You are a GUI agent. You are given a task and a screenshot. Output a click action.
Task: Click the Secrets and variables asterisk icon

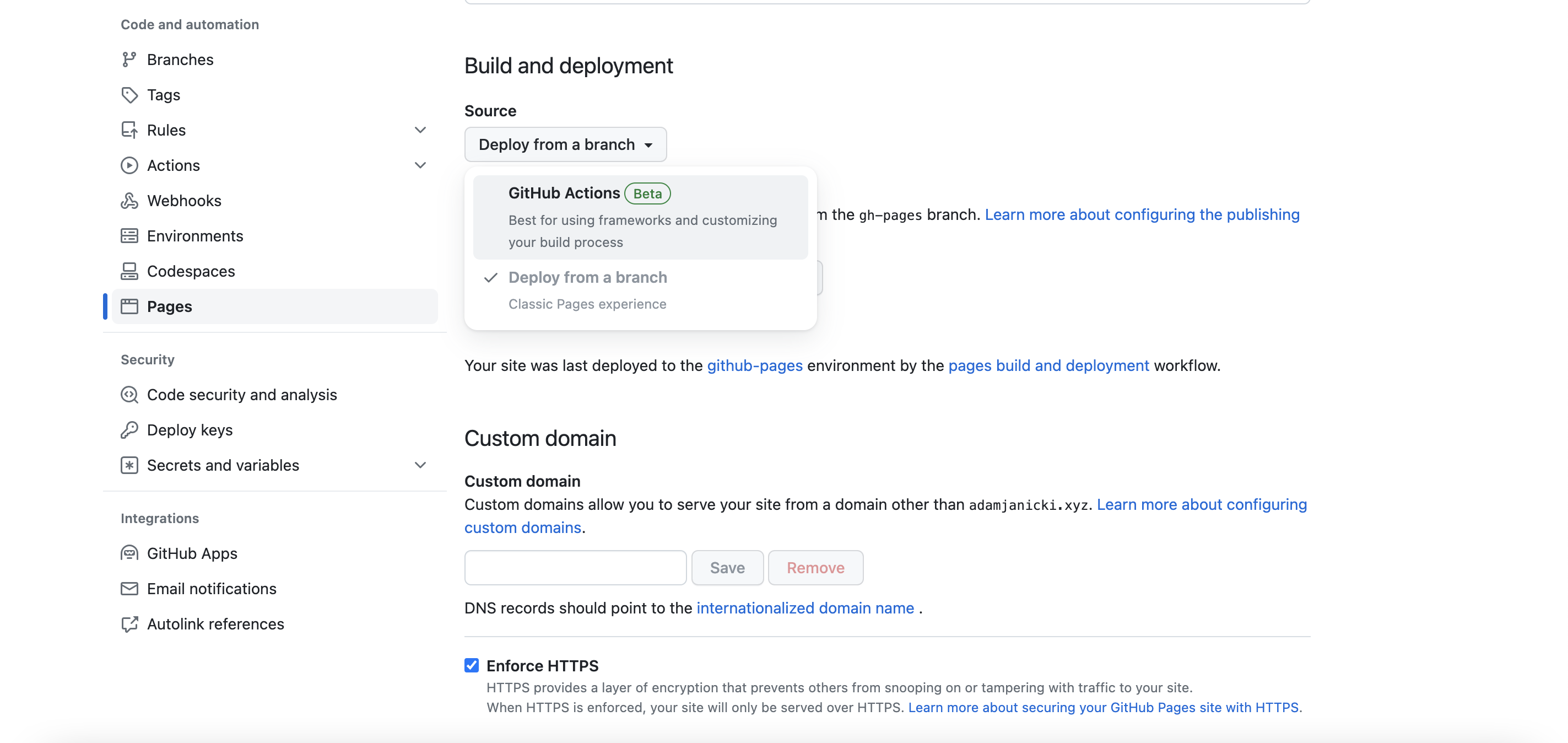(x=129, y=465)
